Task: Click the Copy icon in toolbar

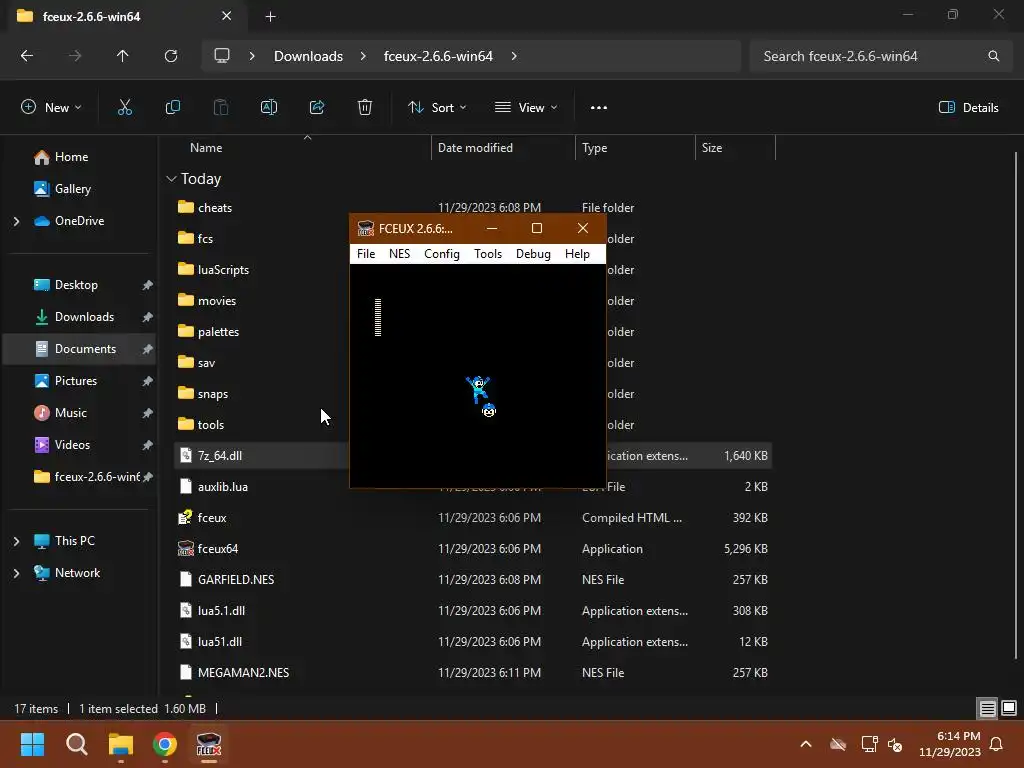Action: click(172, 108)
